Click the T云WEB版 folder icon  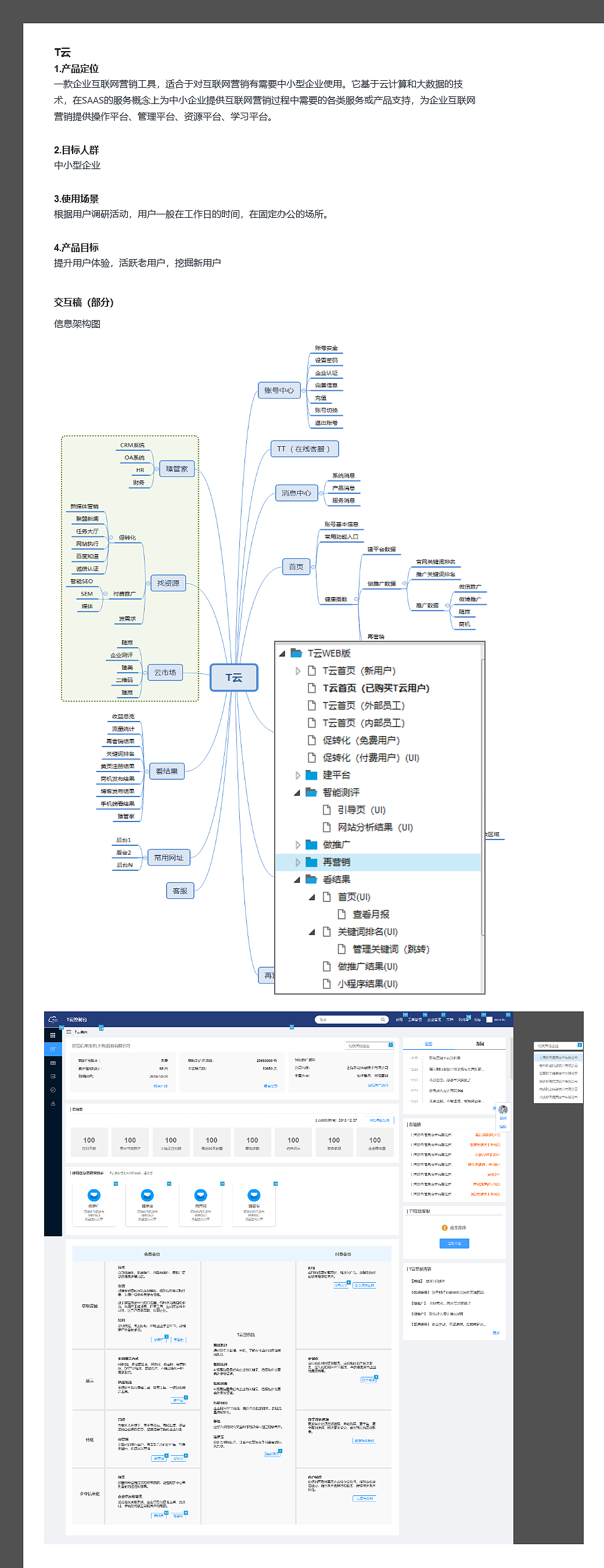click(x=297, y=653)
